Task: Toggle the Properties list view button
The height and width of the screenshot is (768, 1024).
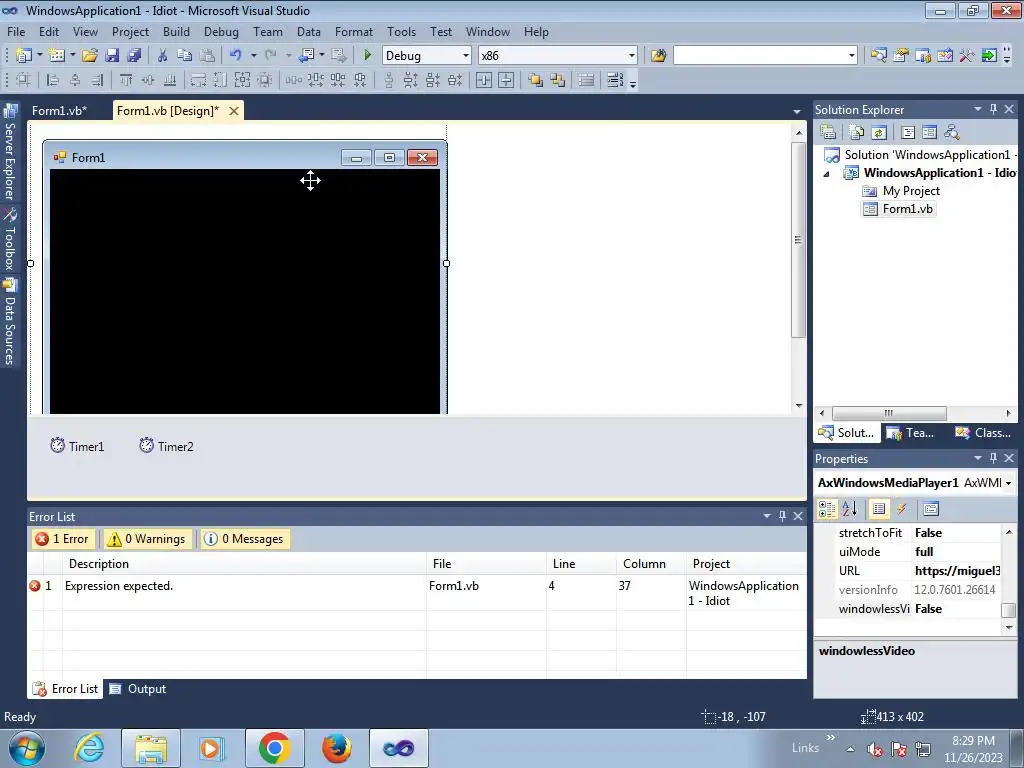Action: [x=879, y=509]
